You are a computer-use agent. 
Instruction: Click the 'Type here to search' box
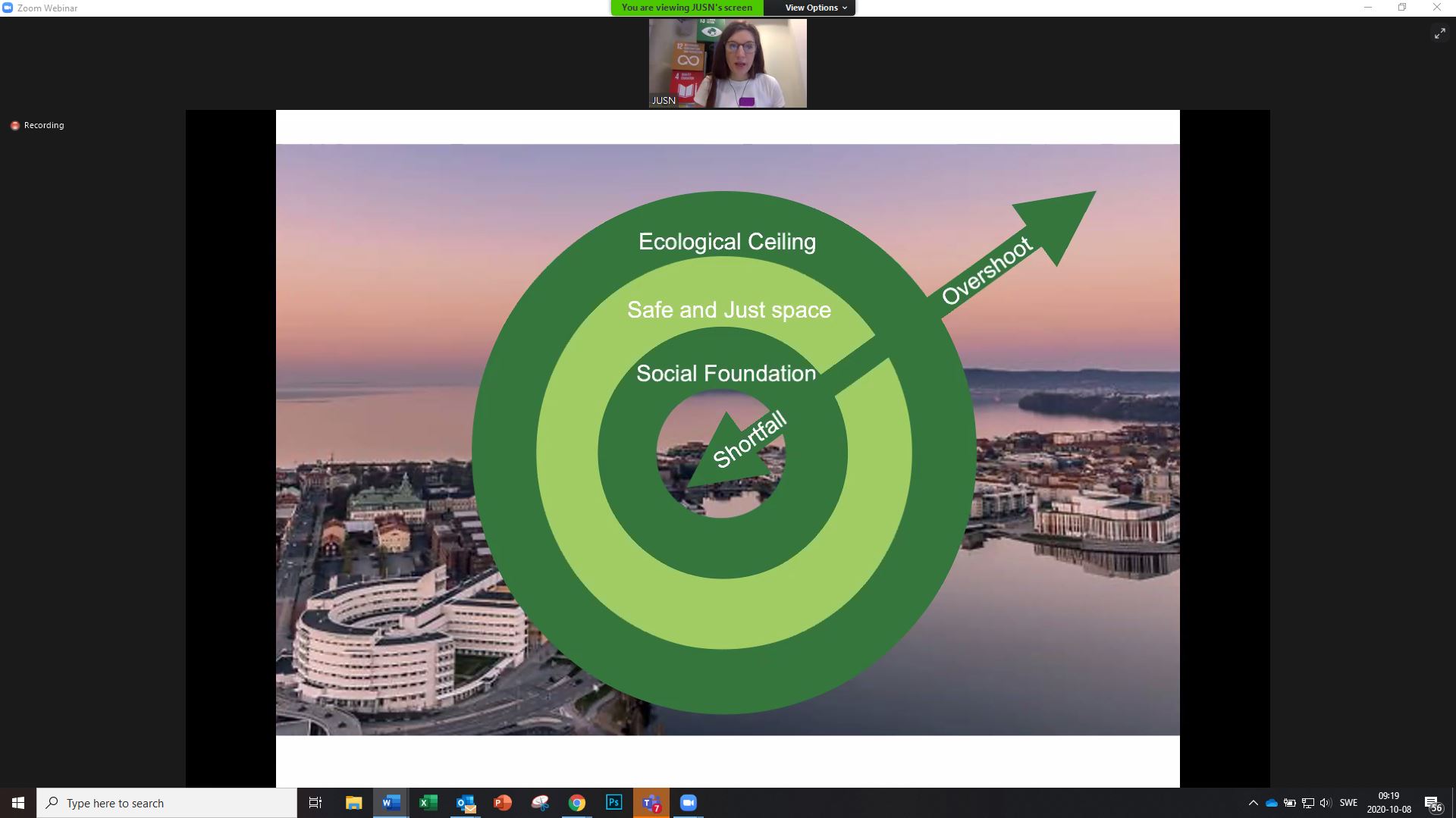click(x=167, y=803)
